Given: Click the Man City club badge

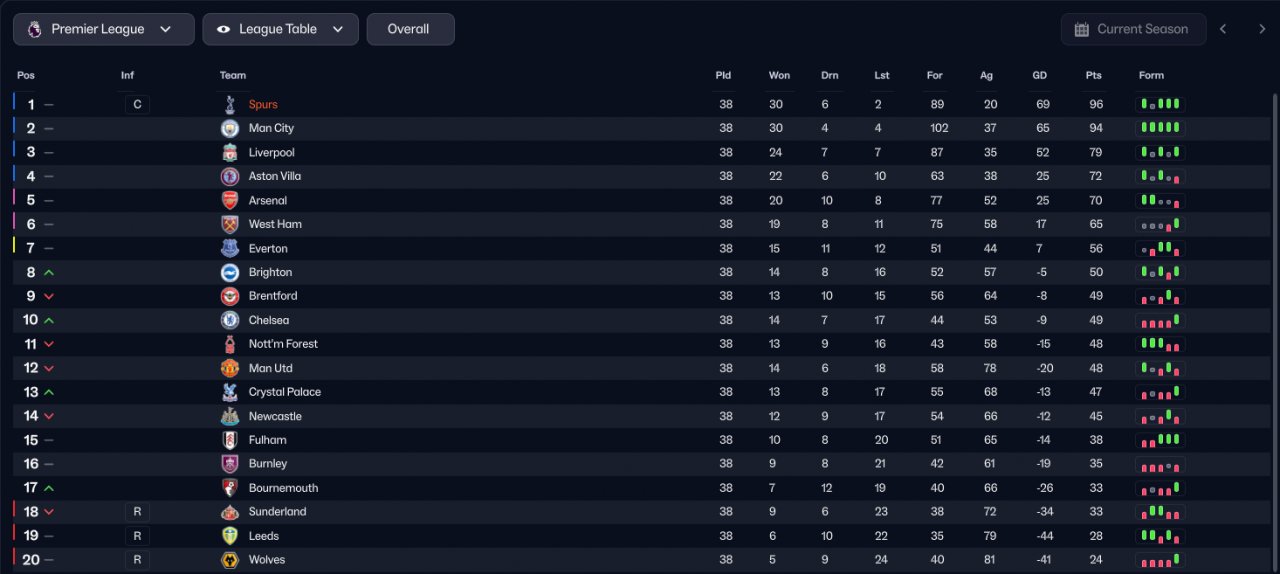Looking at the screenshot, I should click(x=230, y=128).
